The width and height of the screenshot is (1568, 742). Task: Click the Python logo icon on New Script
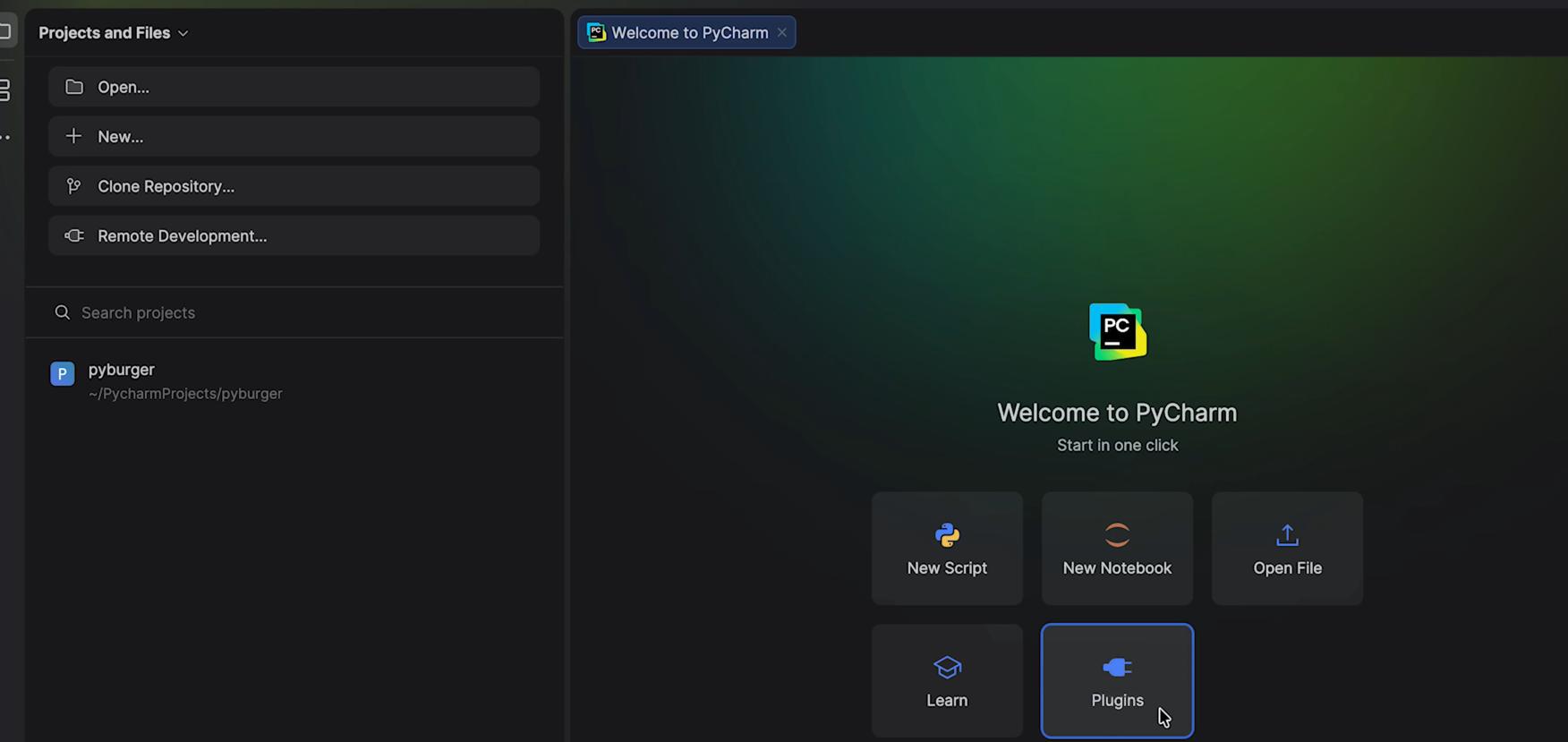pyautogui.click(x=947, y=535)
